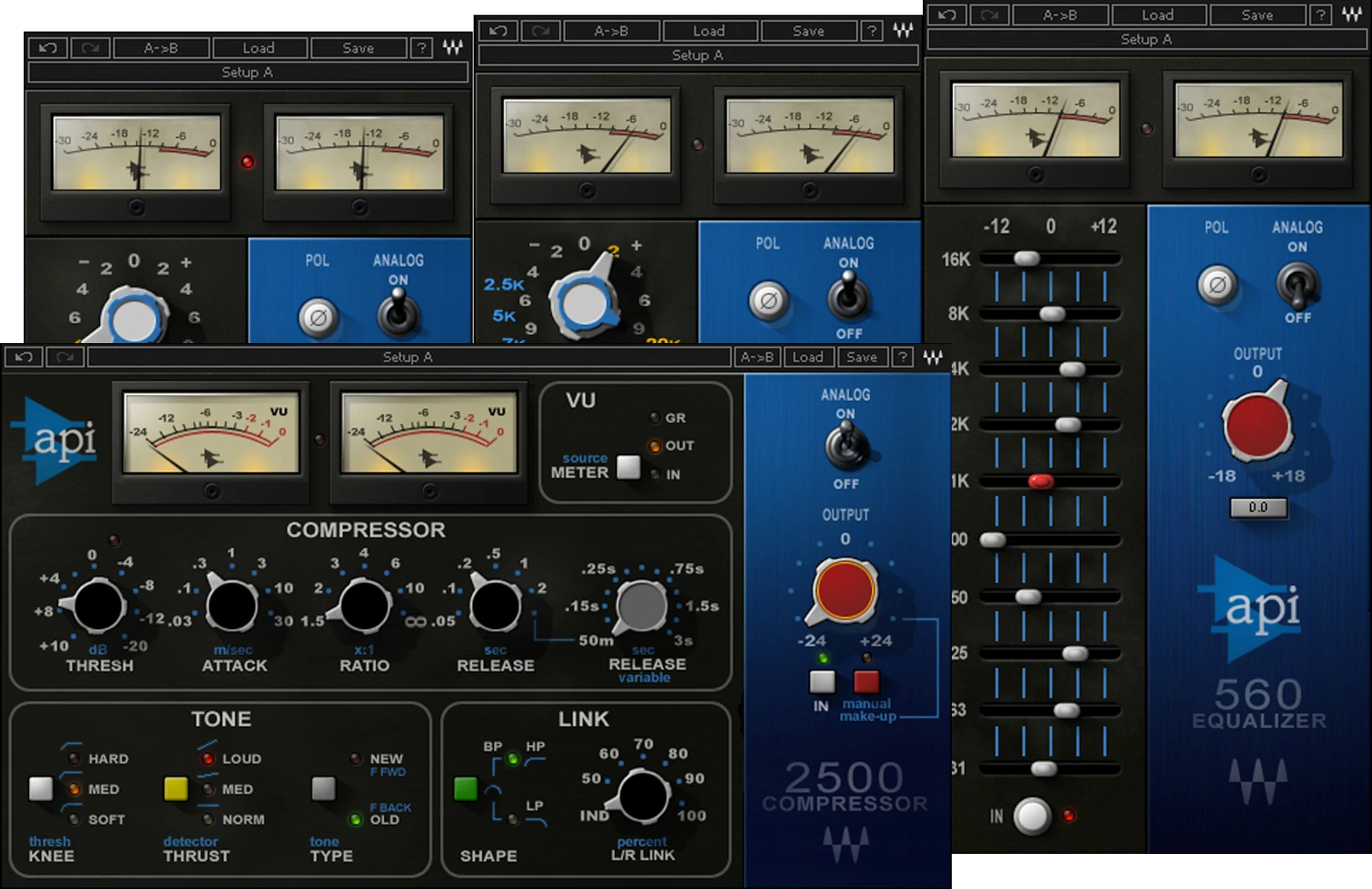Toggle the red manual make-up button
The image size is (1372, 889).
pos(866,681)
